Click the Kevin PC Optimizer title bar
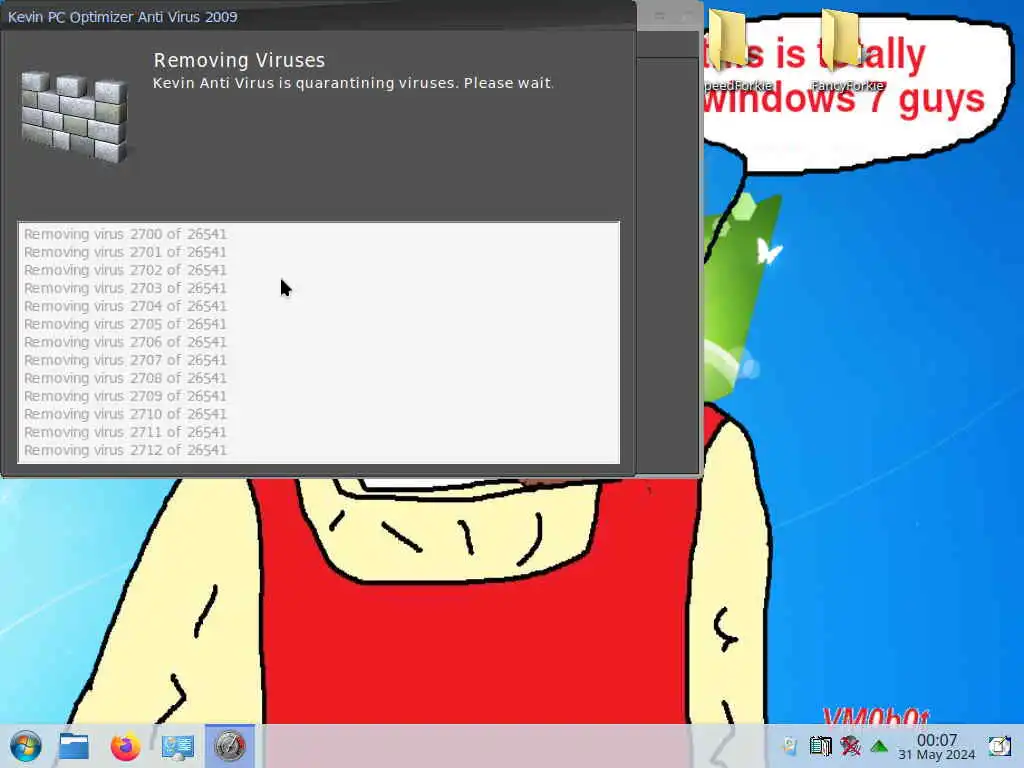Image resolution: width=1024 pixels, height=768 pixels. (318, 16)
